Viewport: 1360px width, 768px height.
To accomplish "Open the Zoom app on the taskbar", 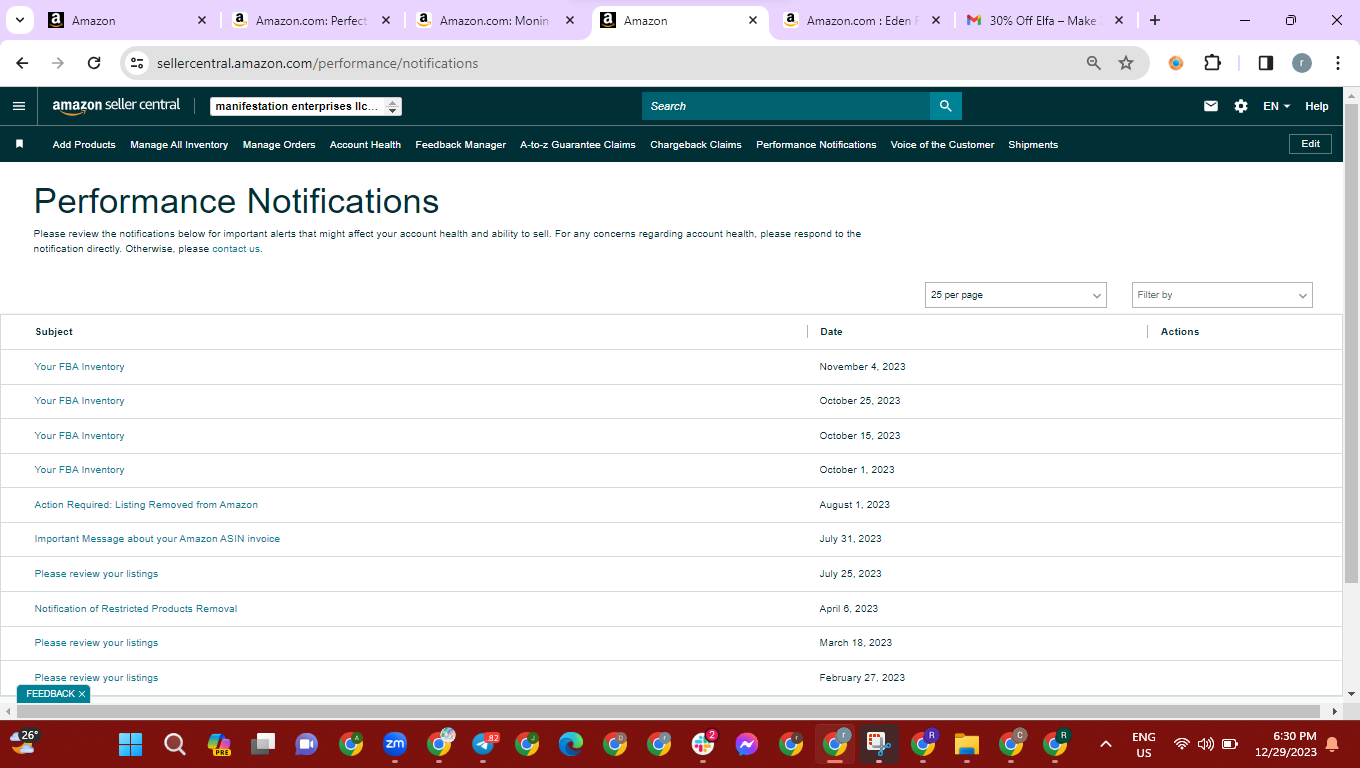I will (395, 744).
